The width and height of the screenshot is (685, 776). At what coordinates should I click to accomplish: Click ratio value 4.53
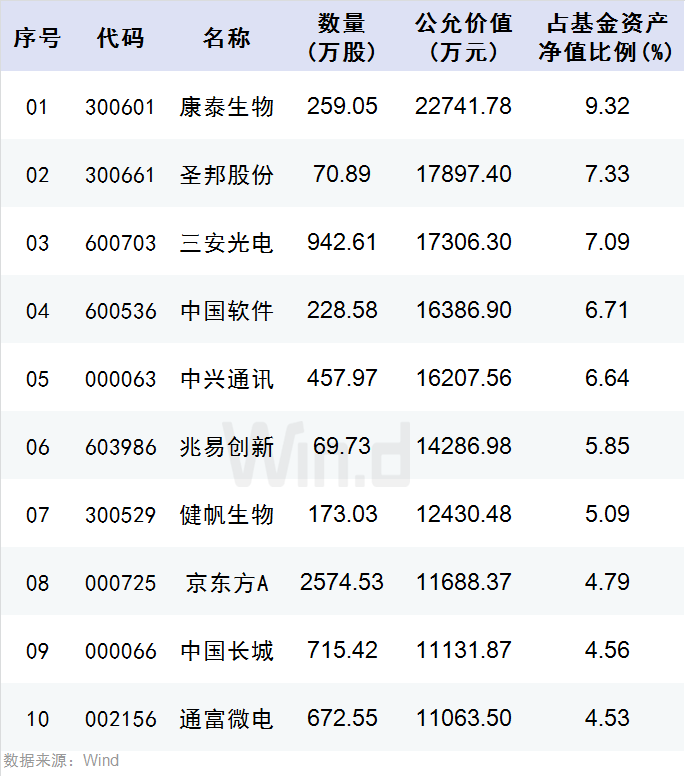pos(607,718)
